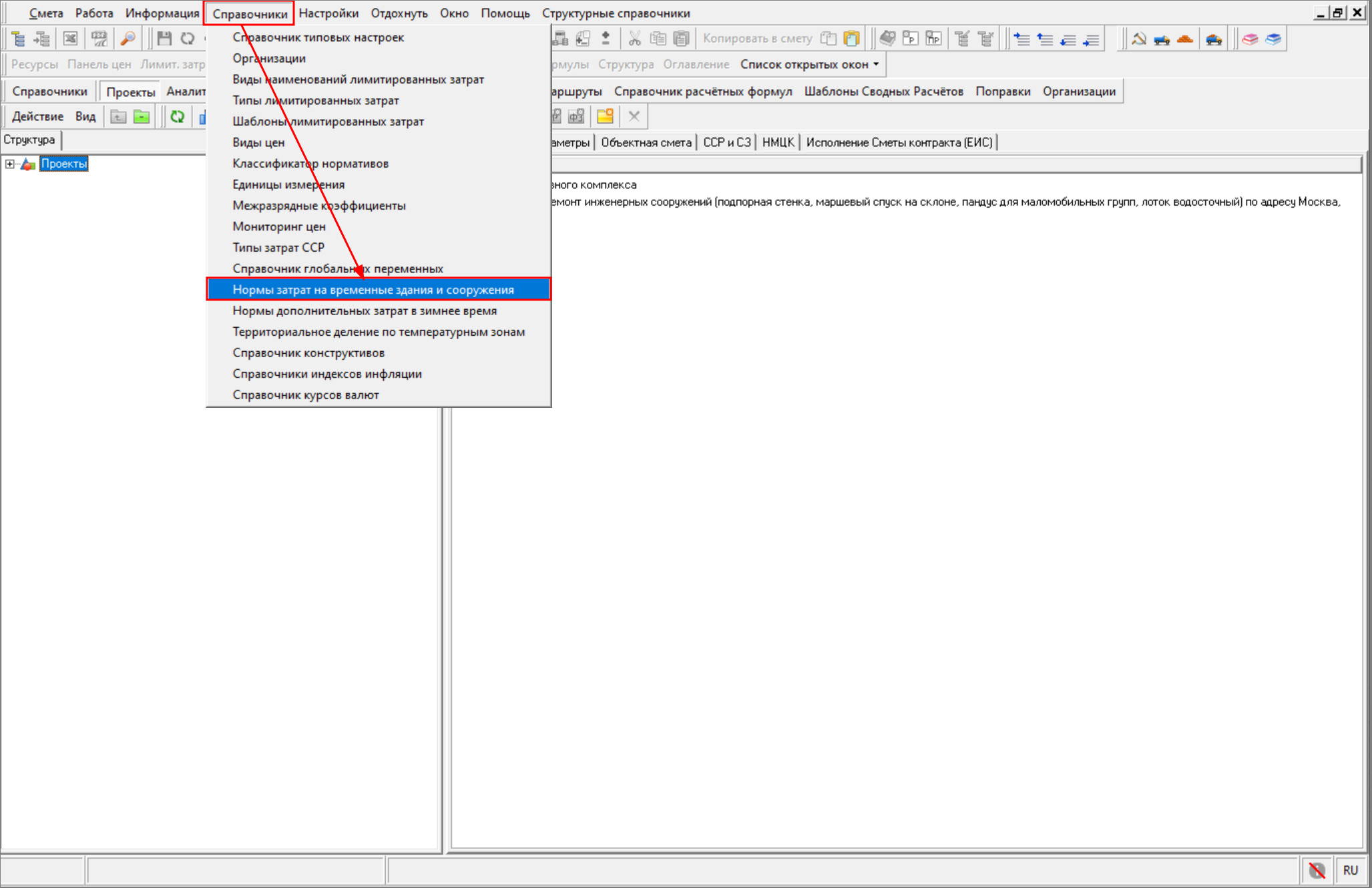Click the green refresh arrows icon
The width and height of the screenshot is (1372, 888).
(177, 117)
